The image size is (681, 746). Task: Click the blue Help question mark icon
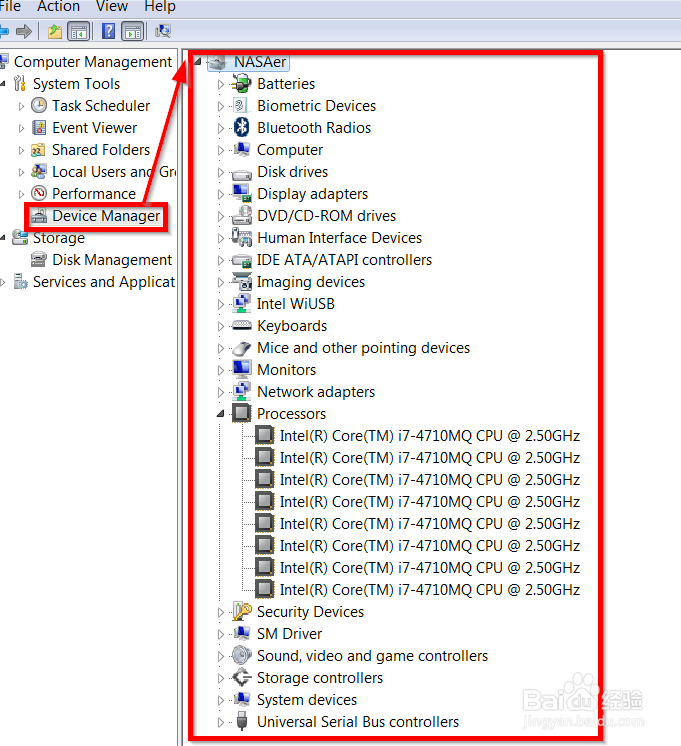[x=109, y=31]
